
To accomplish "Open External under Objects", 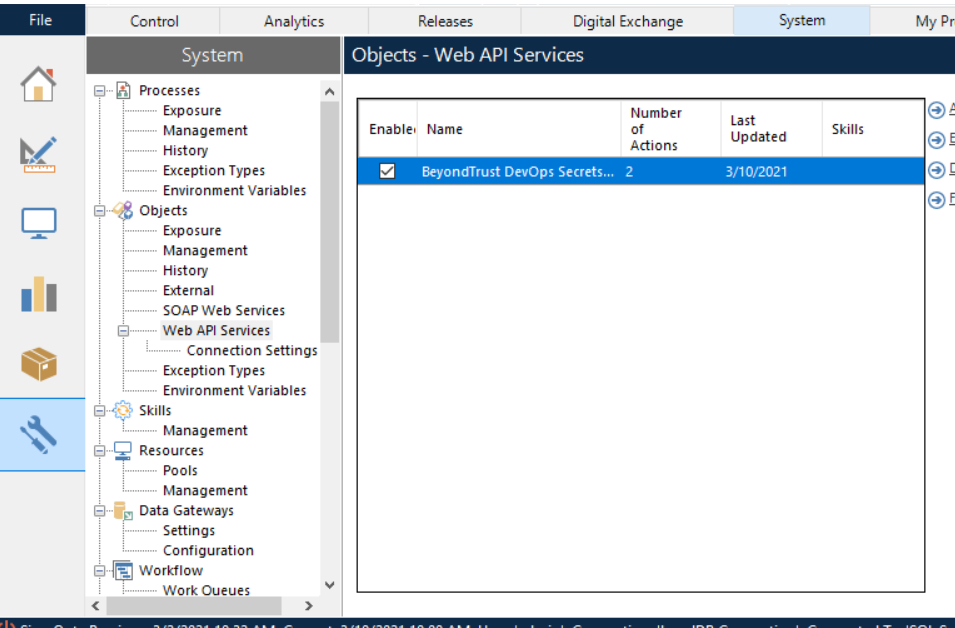I will [188, 291].
